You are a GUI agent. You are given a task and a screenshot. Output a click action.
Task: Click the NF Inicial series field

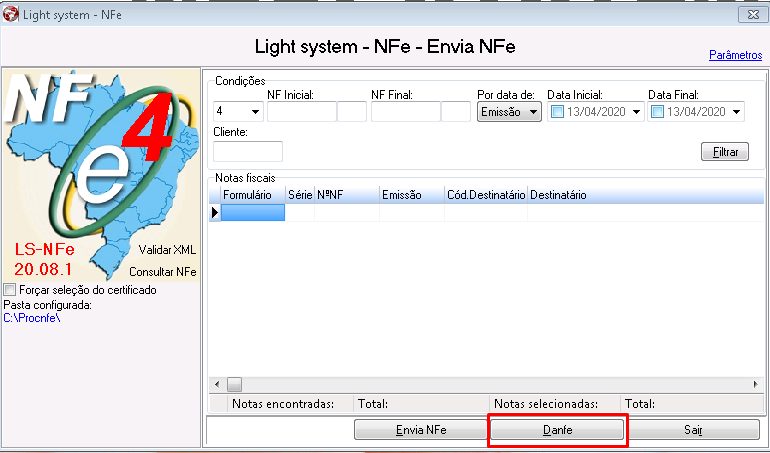pos(352,112)
